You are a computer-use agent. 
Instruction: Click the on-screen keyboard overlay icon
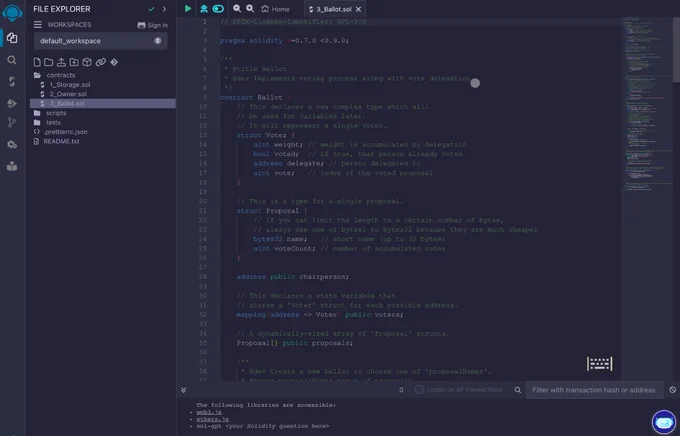point(600,364)
